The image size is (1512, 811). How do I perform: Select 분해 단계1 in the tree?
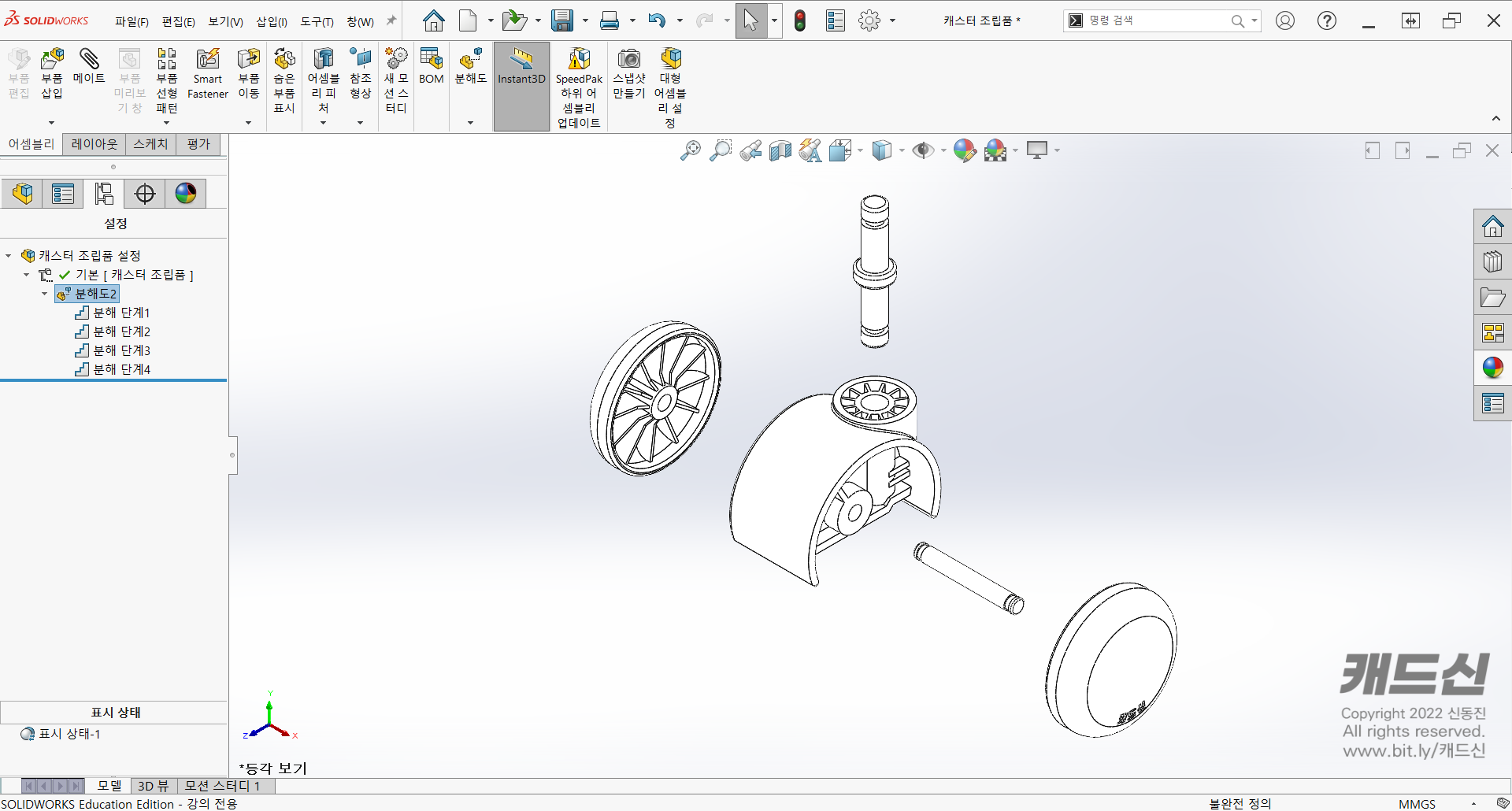pyautogui.click(x=113, y=313)
